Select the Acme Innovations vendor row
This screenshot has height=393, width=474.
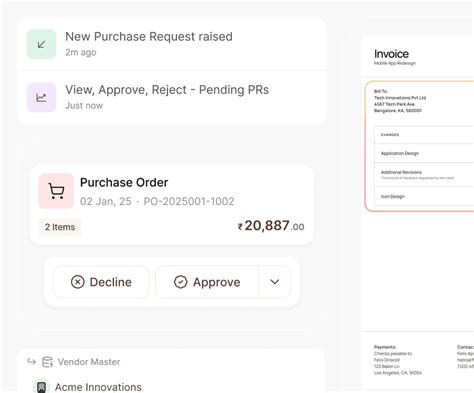[x=172, y=387]
